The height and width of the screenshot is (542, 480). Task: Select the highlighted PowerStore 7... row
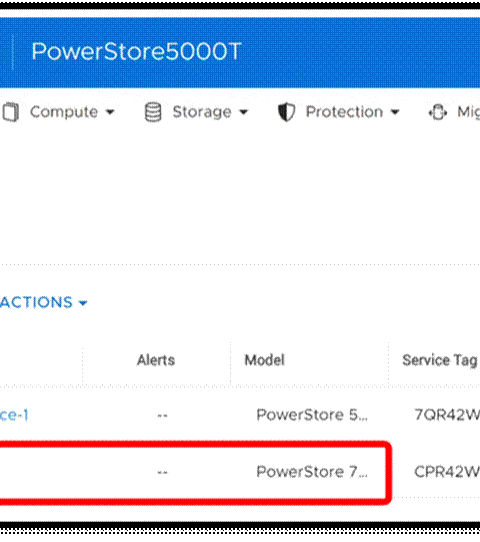point(194,471)
